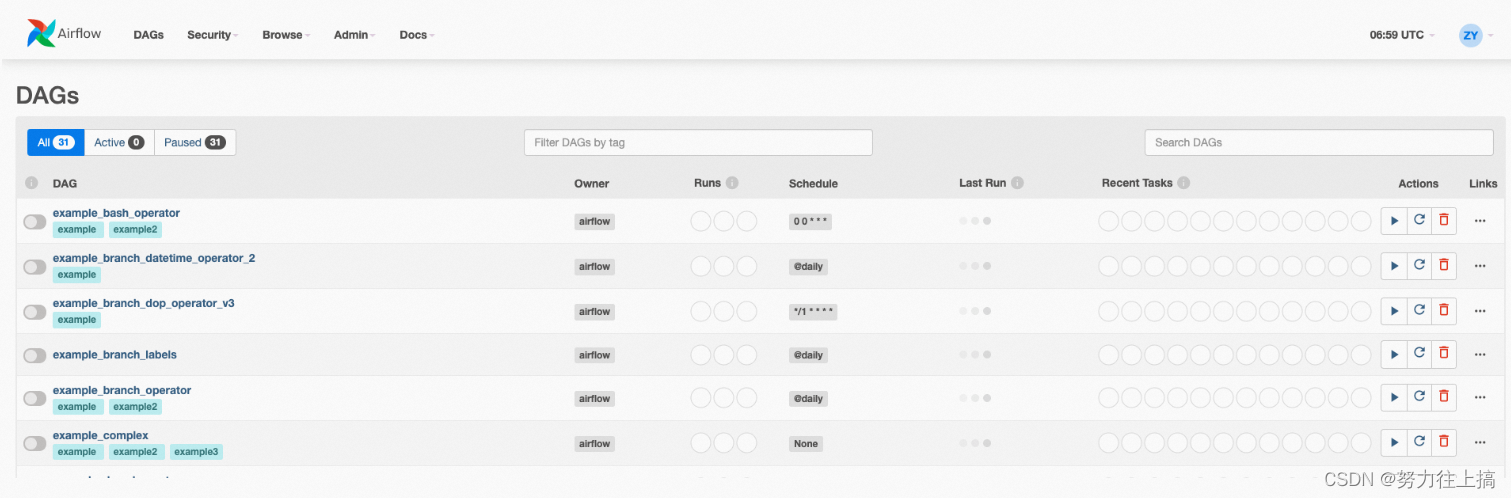Open the example_branch_labels link

(115, 355)
